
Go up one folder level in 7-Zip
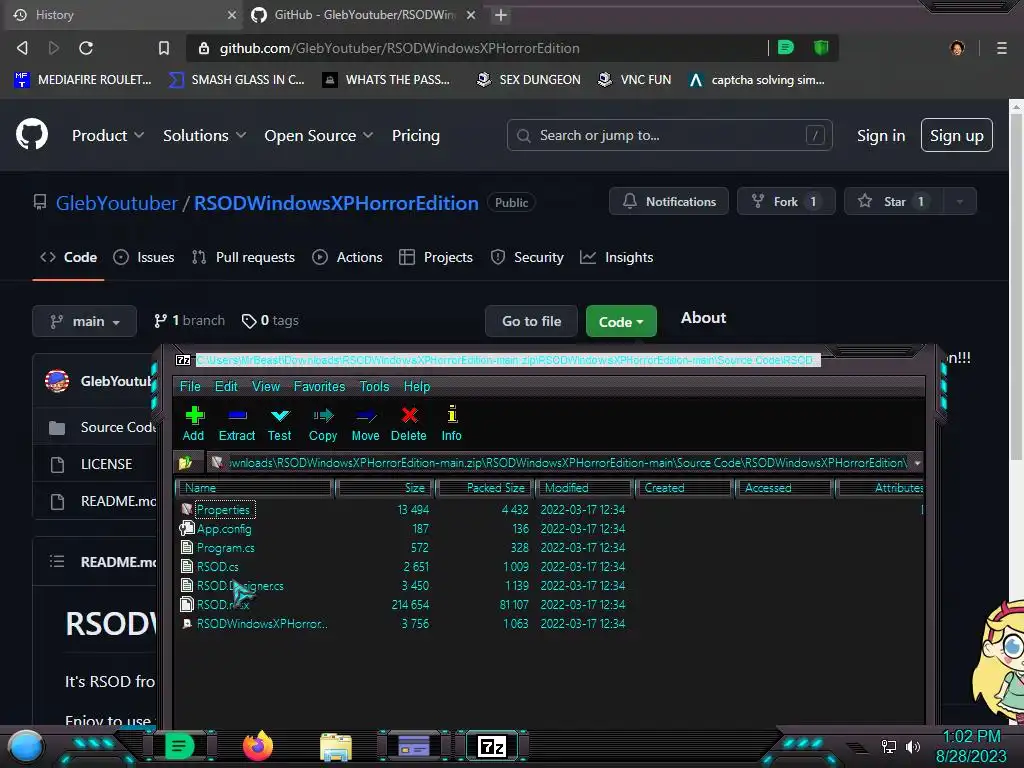click(185, 462)
